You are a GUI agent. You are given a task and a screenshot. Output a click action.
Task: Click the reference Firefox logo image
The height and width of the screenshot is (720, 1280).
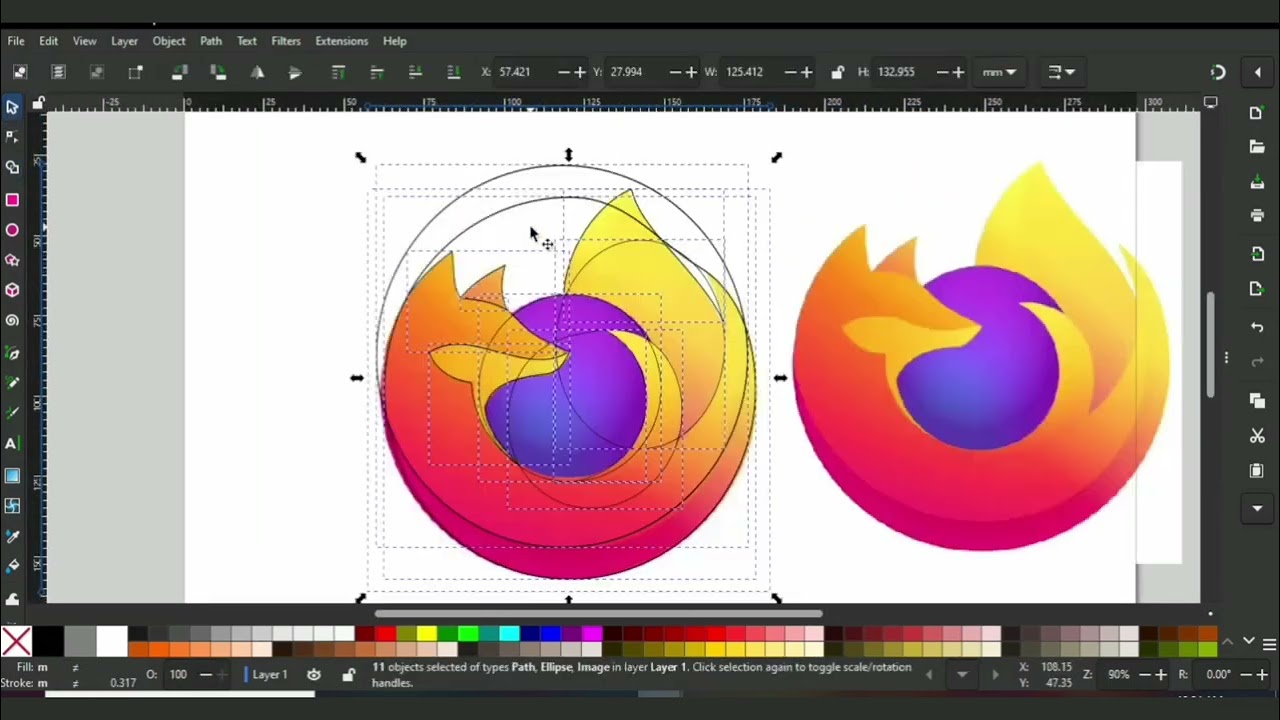click(x=980, y=357)
